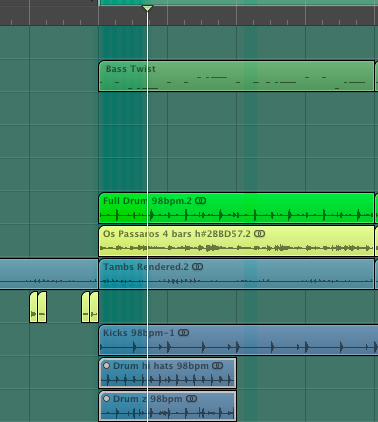Click loop icon on Full Drum 98bpm.2
Image resolution: width=378 pixels, height=422 pixels.
pos(201,201)
